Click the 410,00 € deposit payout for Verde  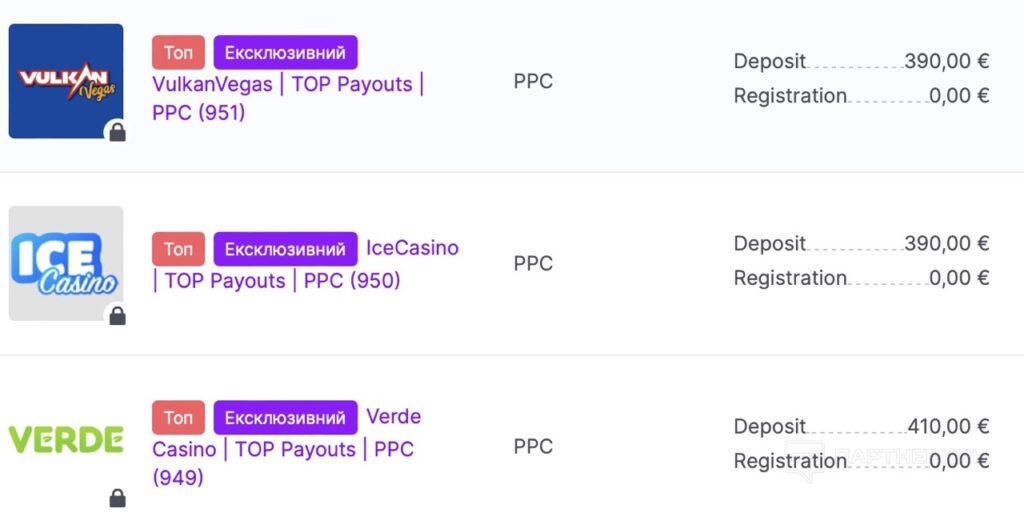(948, 426)
